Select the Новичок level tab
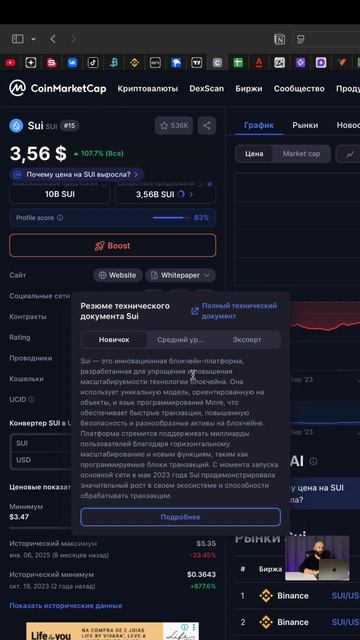The width and height of the screenshot is (360, 640). coord(114,340)
